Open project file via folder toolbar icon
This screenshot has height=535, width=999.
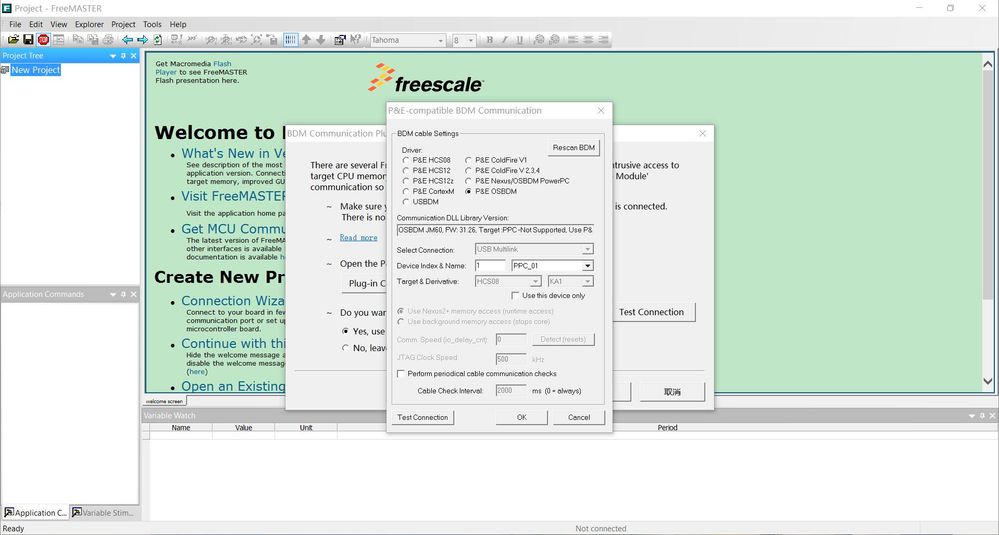pyautogui.click(x=13, y=39)
